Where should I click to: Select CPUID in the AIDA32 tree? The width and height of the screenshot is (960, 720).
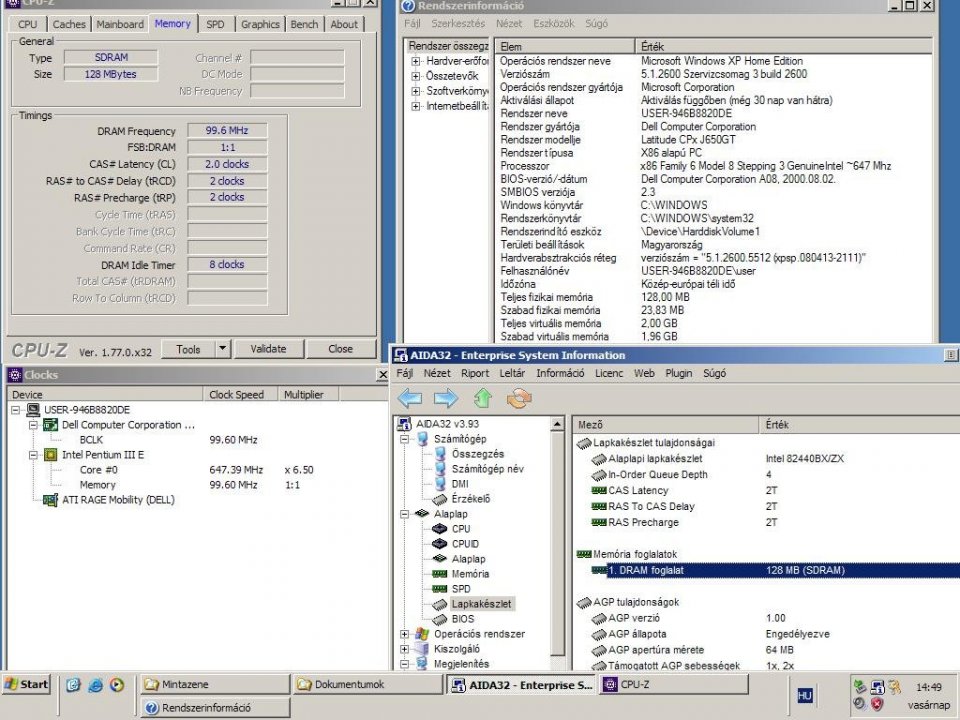(x=465, y=544)
